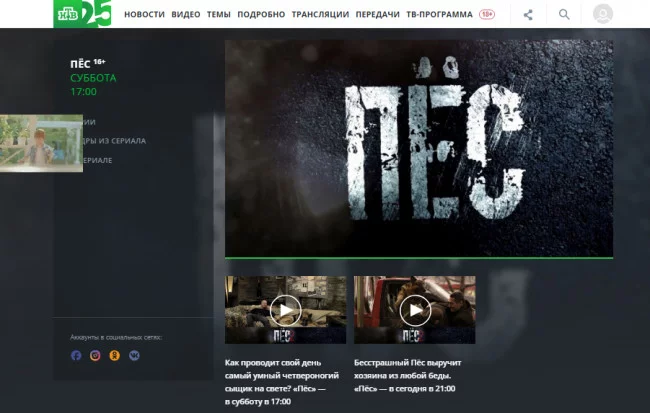This screenshot has height=413, width=650.
Task: Play the Бесстрашный Пёс video
Action: 415,310
